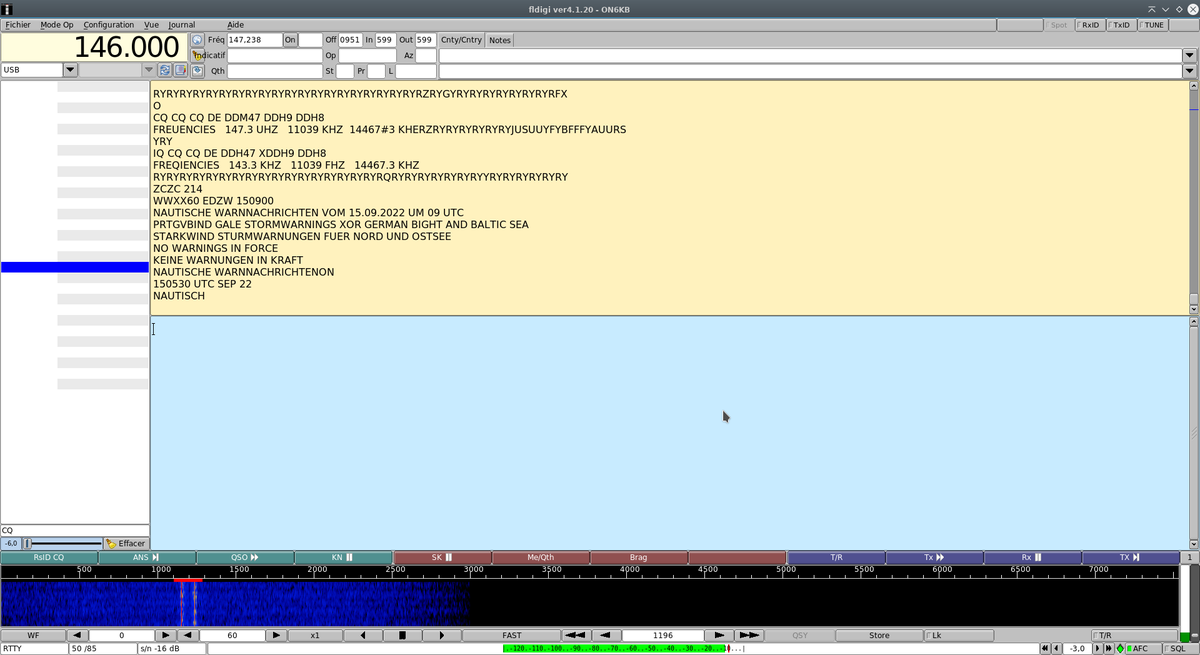Viewport: 1200px width, 655px height.
Task: Click the receive panel scrollbar
Action: [1193, 200]
